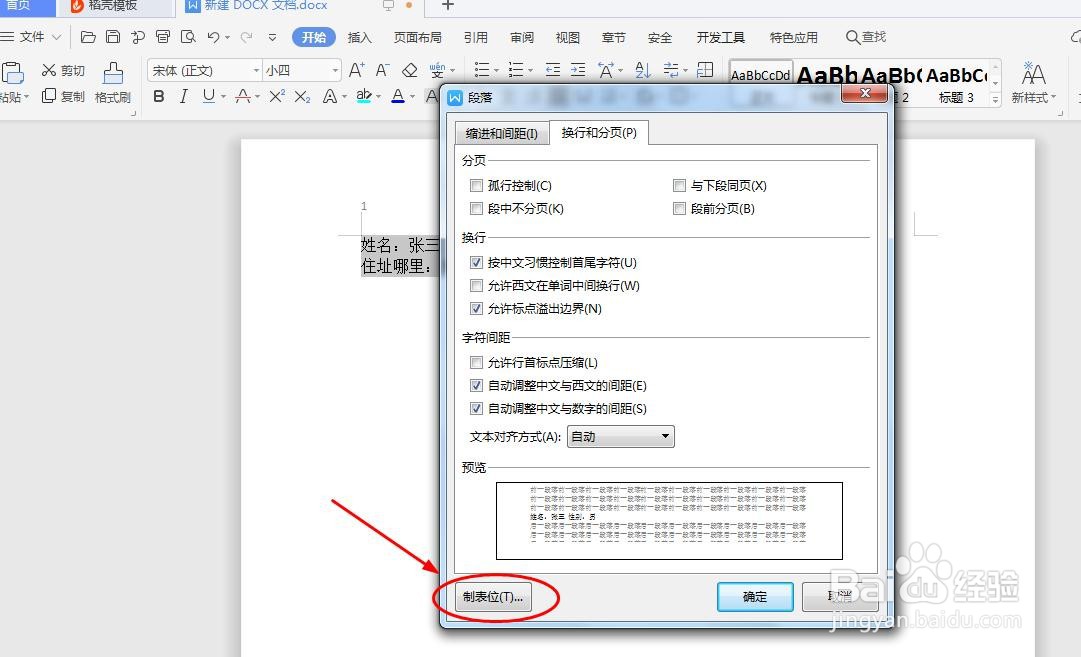
Task: Click the Increase font size icon
Action: click(356, 70)
